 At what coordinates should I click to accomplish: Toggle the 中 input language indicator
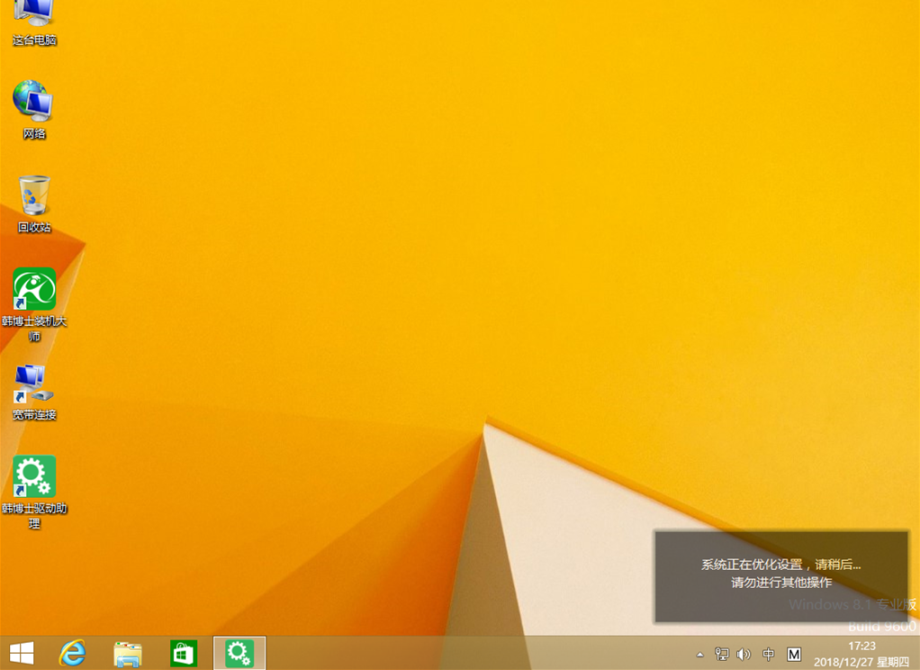[768, 655]
